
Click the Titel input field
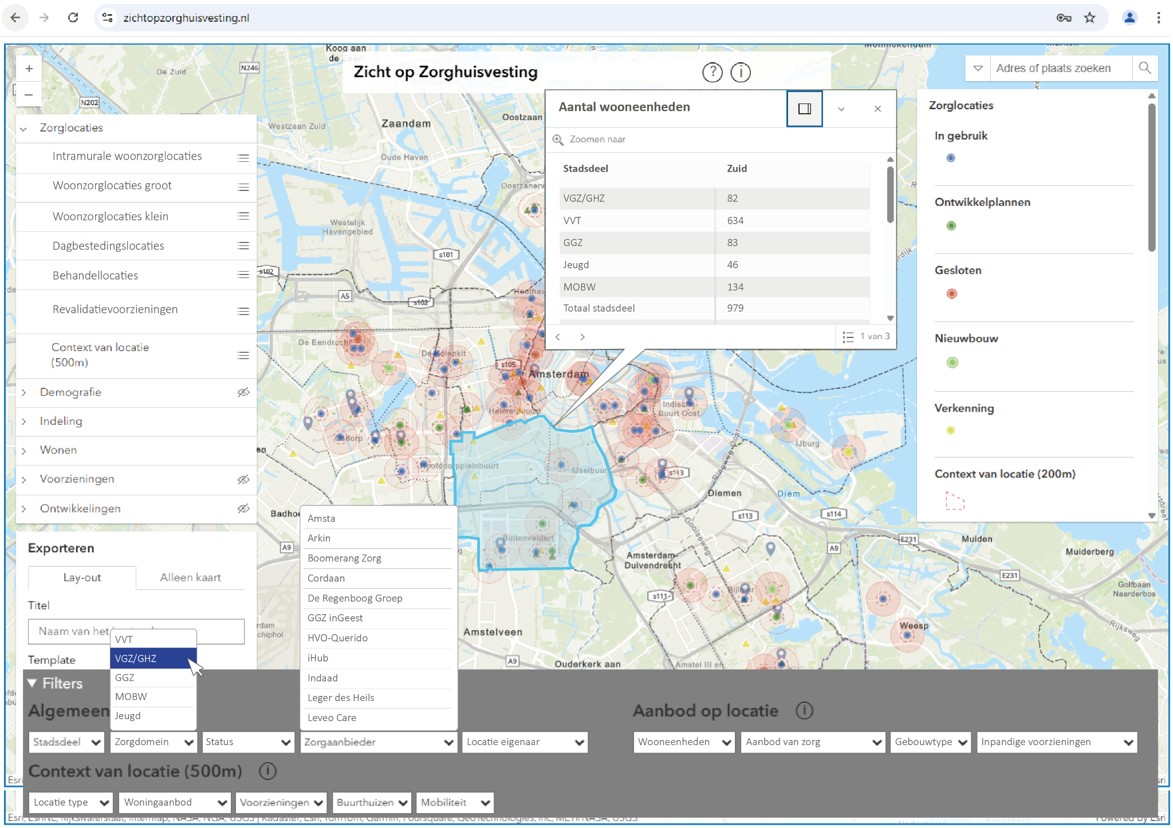pos(136,631)
